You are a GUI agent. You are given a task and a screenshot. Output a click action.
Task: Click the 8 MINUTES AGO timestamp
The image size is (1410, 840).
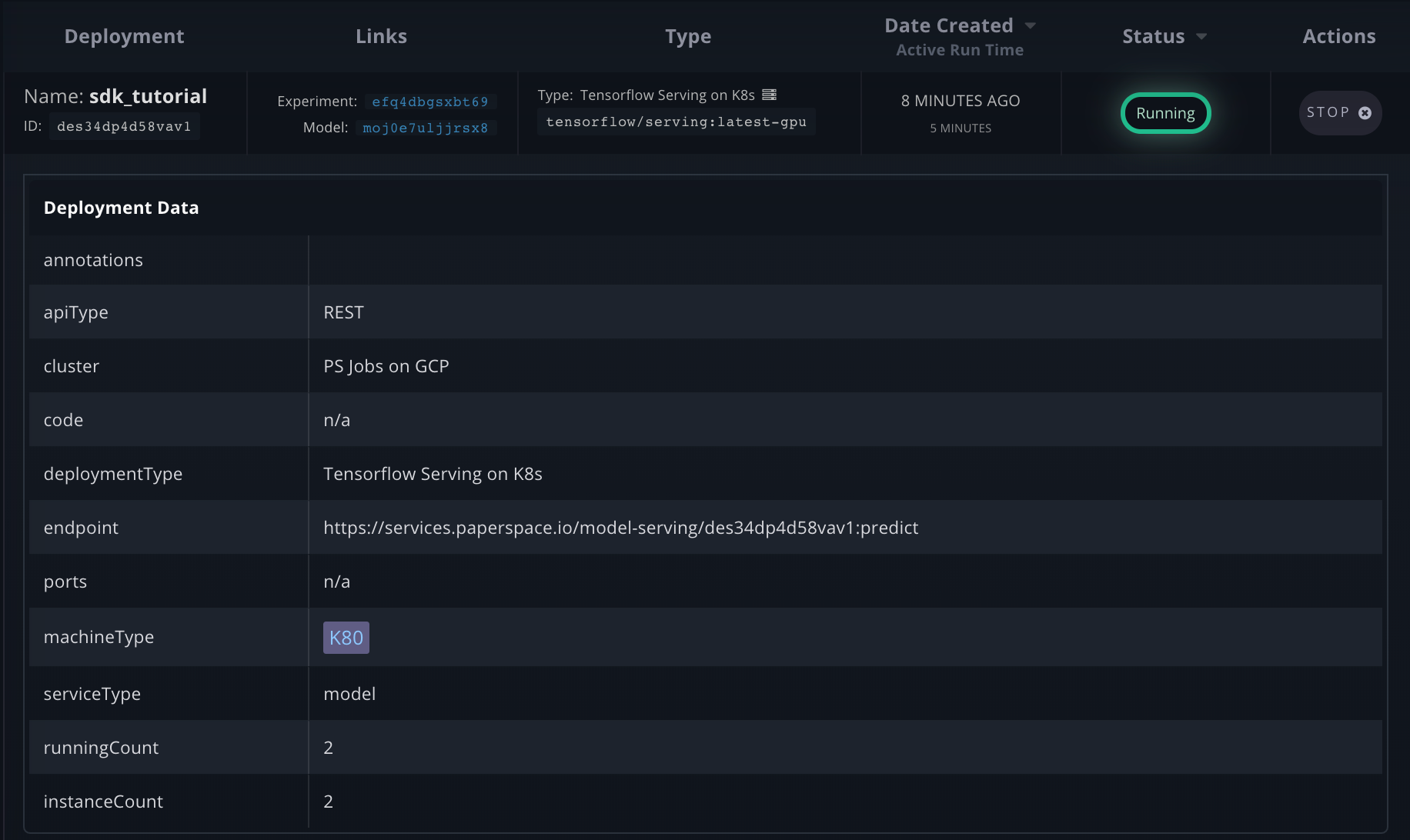(959, 100)
